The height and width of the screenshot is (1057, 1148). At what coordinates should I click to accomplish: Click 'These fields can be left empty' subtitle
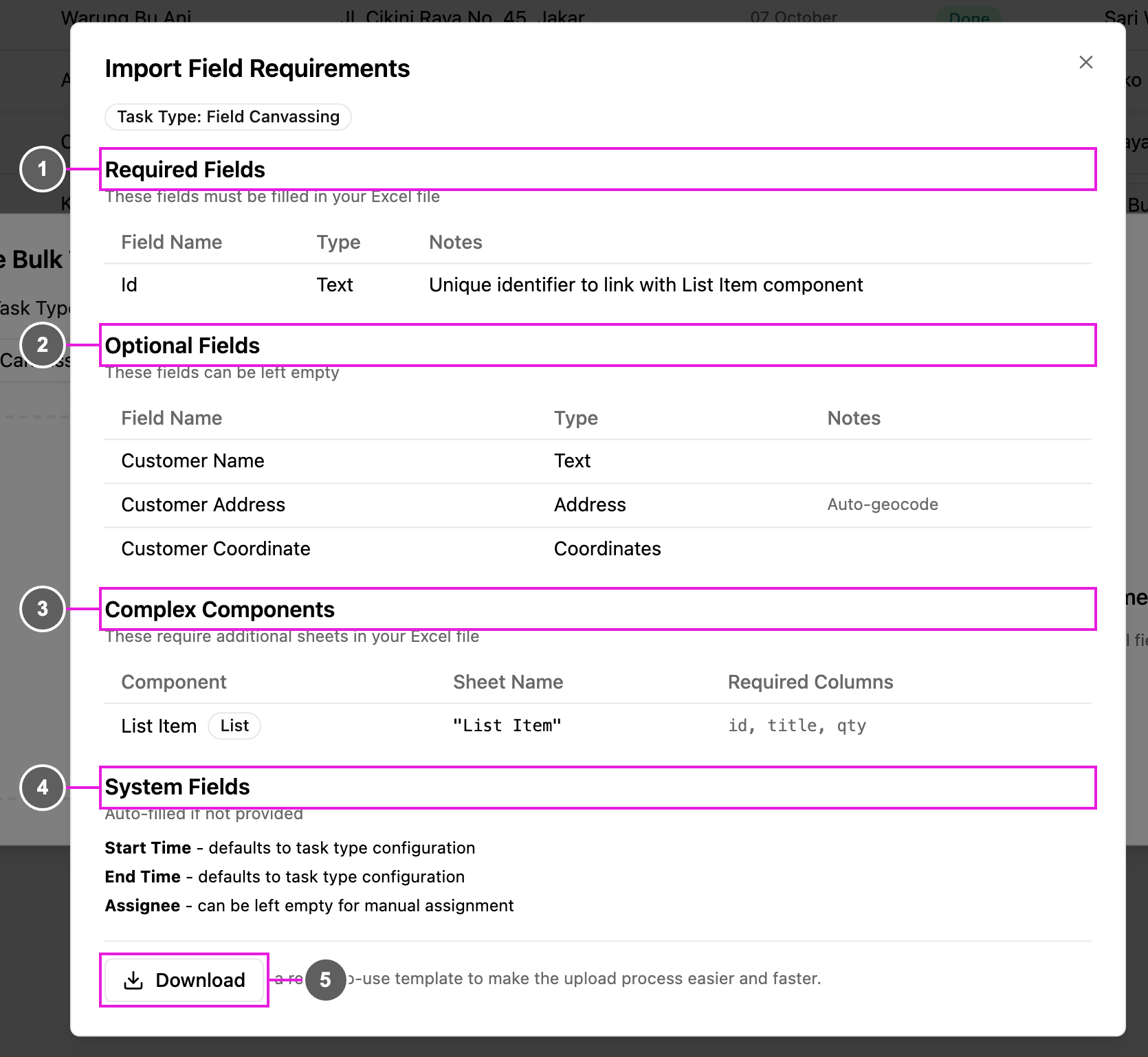coord(222,372)
